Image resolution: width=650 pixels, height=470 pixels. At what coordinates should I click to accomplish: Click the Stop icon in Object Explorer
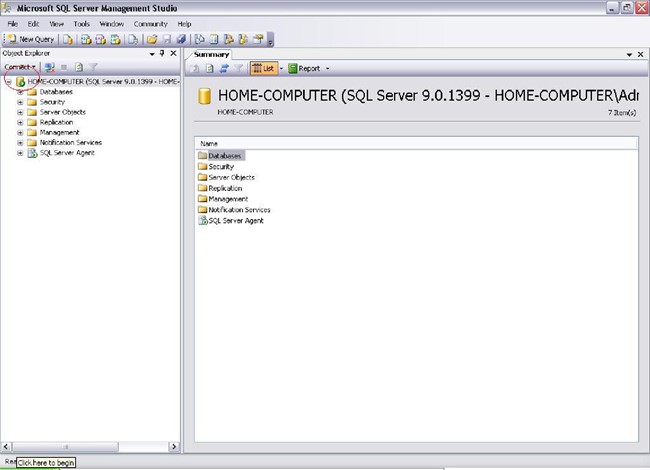click(x=64, y=67)
